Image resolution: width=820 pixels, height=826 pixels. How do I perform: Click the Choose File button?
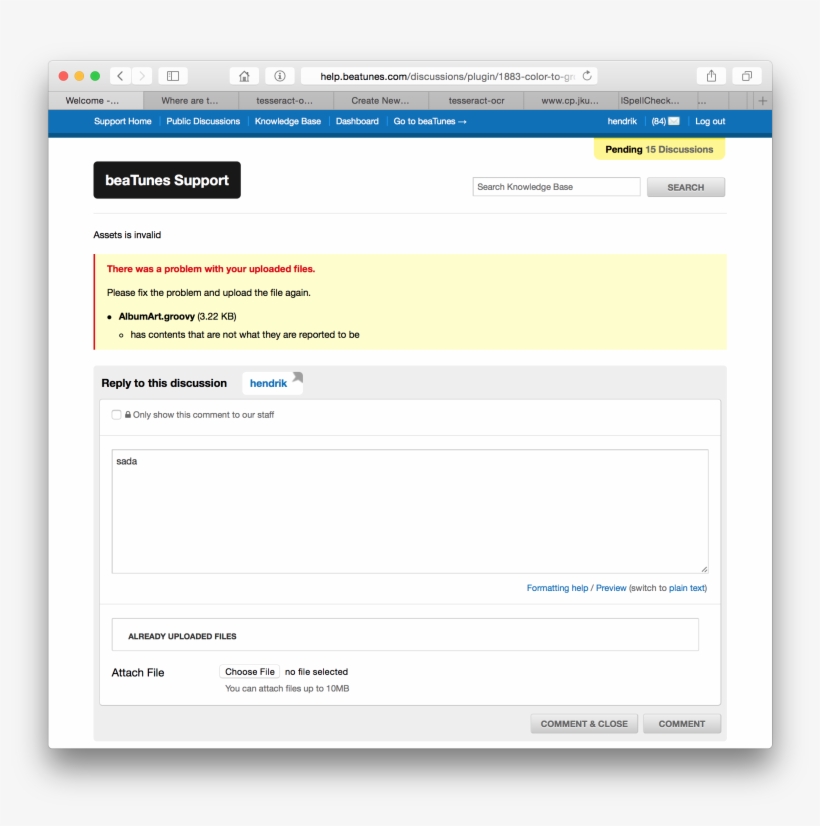(x=250, y=672)
